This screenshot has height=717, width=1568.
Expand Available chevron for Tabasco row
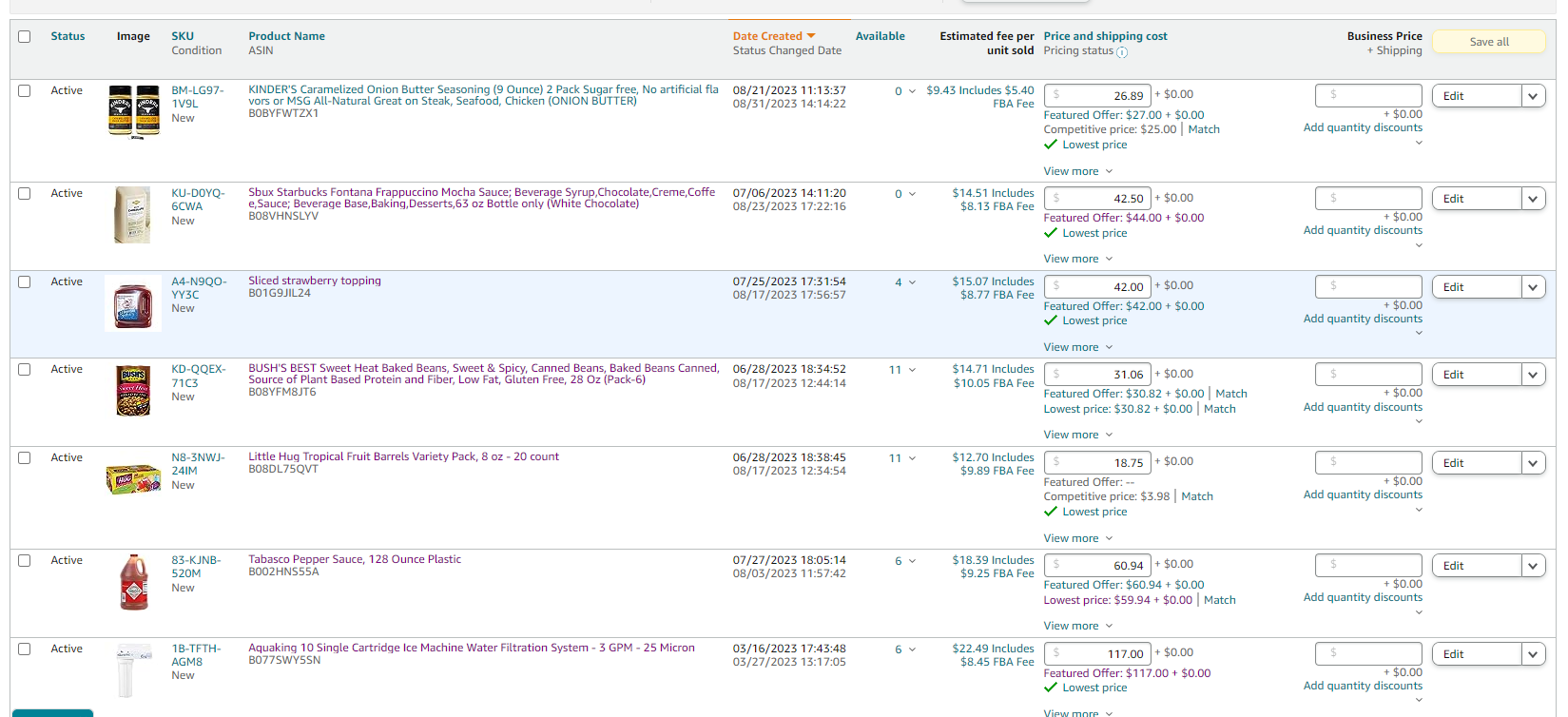tap(912, 561)
